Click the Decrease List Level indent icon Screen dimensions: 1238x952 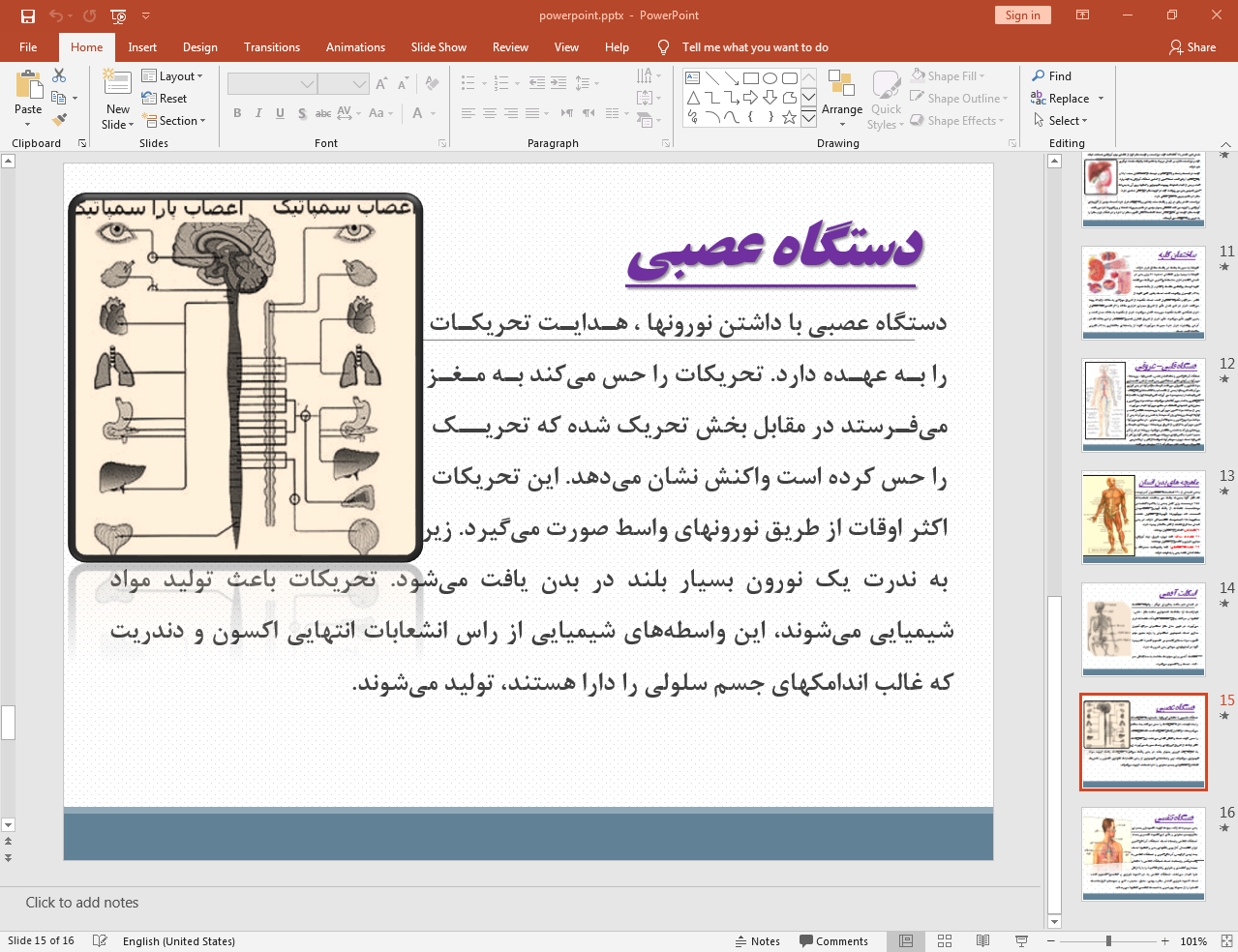[537, 83]
